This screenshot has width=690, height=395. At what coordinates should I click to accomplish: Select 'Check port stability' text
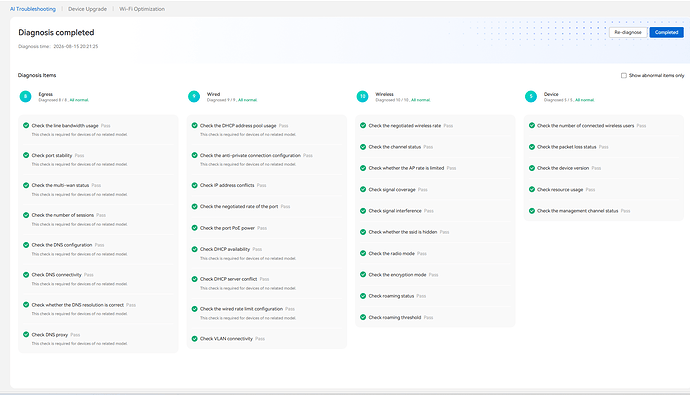tap(51, 156)
